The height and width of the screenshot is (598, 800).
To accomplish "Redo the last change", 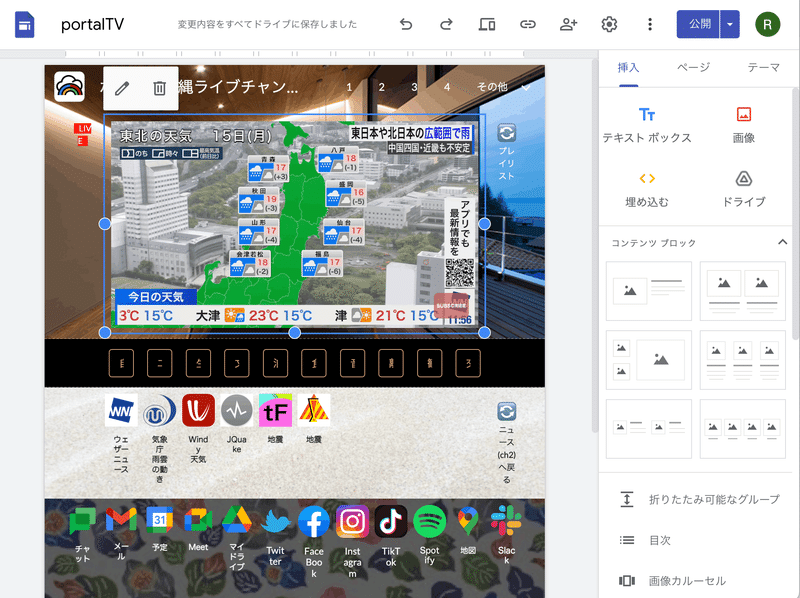I will [446, 24].
